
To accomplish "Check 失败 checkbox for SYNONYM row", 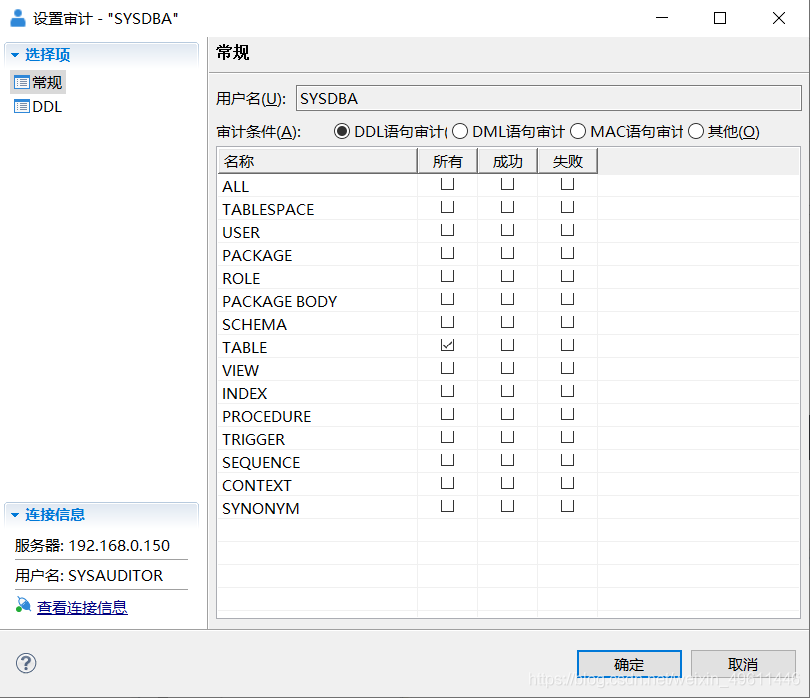I will 567,506.
